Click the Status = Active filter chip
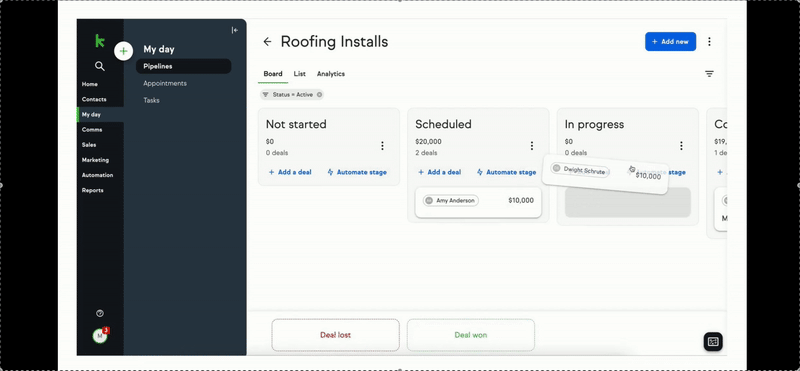The image size is (800, 371). [x=292, y=94]
